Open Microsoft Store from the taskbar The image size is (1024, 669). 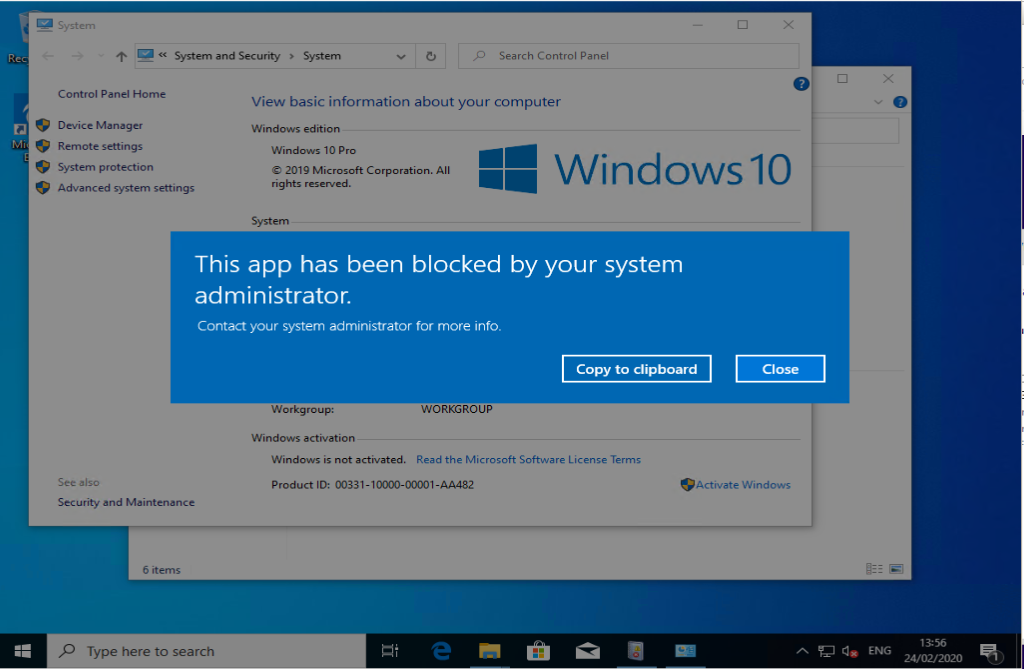click(x=538, y=651)
